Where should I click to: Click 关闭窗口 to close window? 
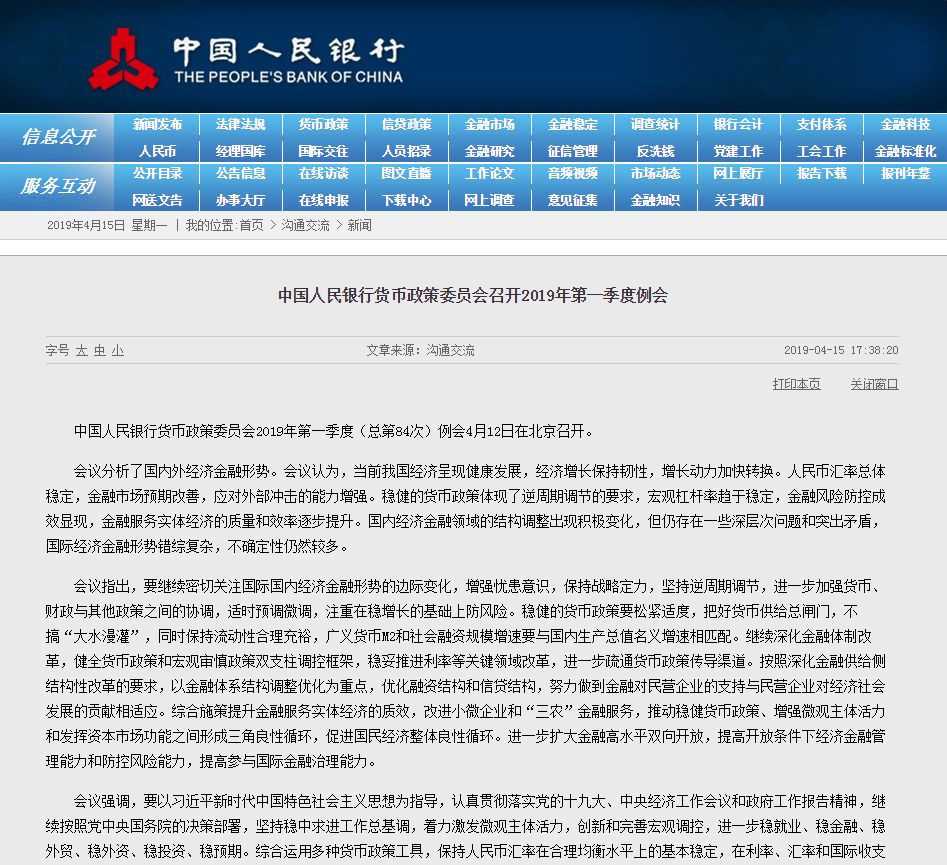pyautogui.click(x=875, y=384)
